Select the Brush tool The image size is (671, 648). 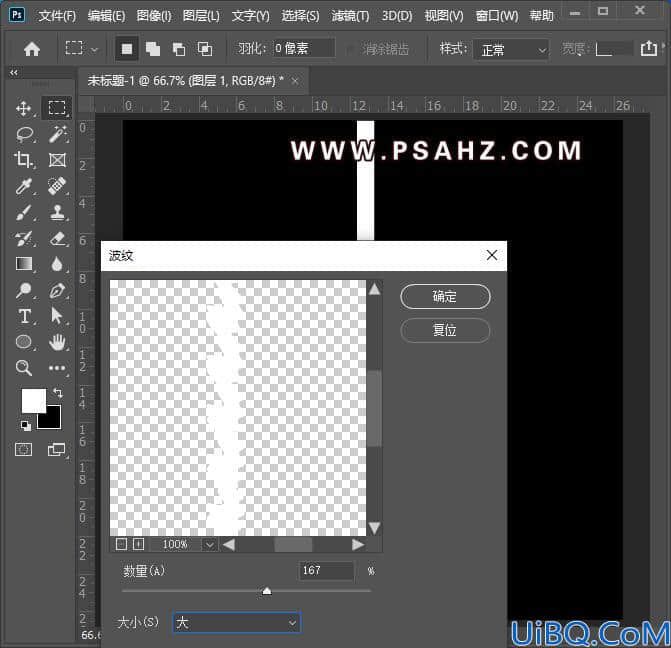[x=24, y=213]
